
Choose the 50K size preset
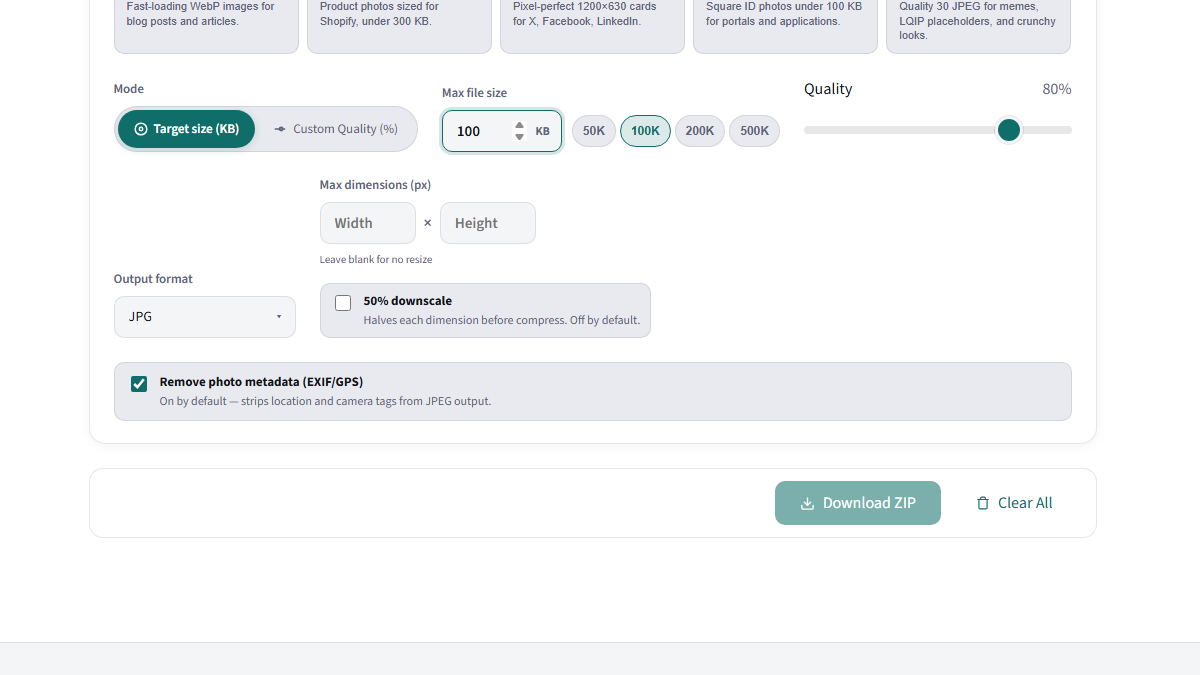point(594,131)
